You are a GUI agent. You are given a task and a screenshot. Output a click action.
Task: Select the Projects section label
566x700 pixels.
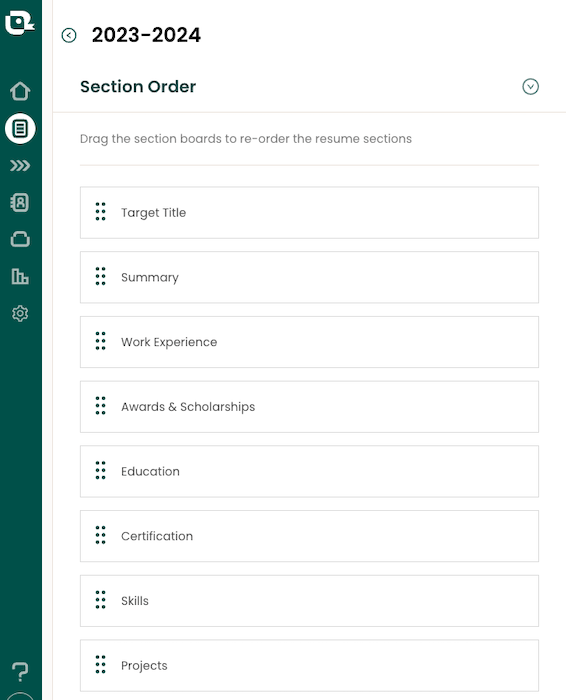144,666
